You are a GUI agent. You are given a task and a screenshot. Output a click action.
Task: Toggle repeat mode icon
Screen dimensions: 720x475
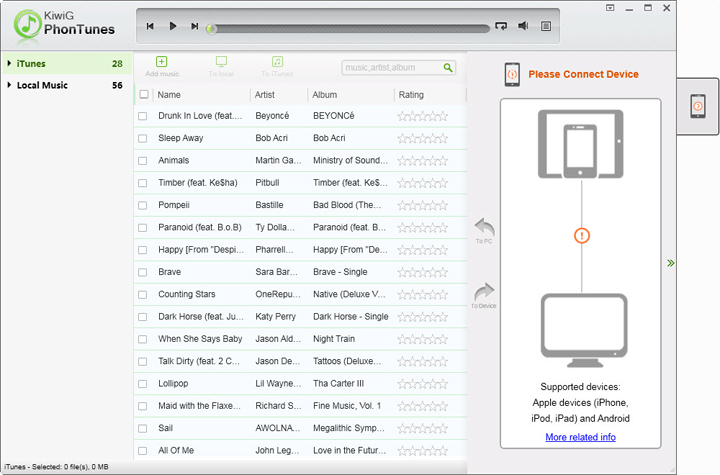[x=501, y=26]
